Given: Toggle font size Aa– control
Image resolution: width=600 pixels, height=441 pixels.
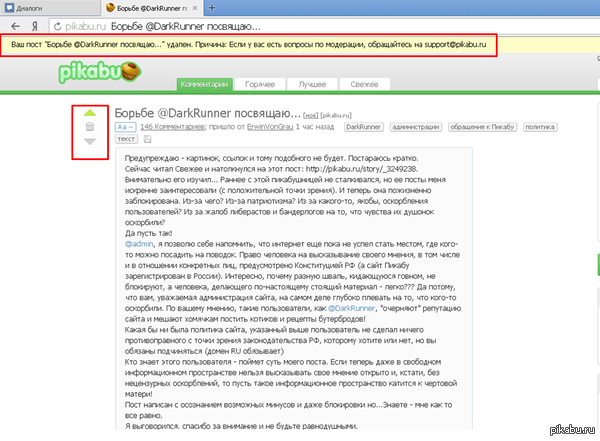Looking at the screenshot, I should 125,127.
